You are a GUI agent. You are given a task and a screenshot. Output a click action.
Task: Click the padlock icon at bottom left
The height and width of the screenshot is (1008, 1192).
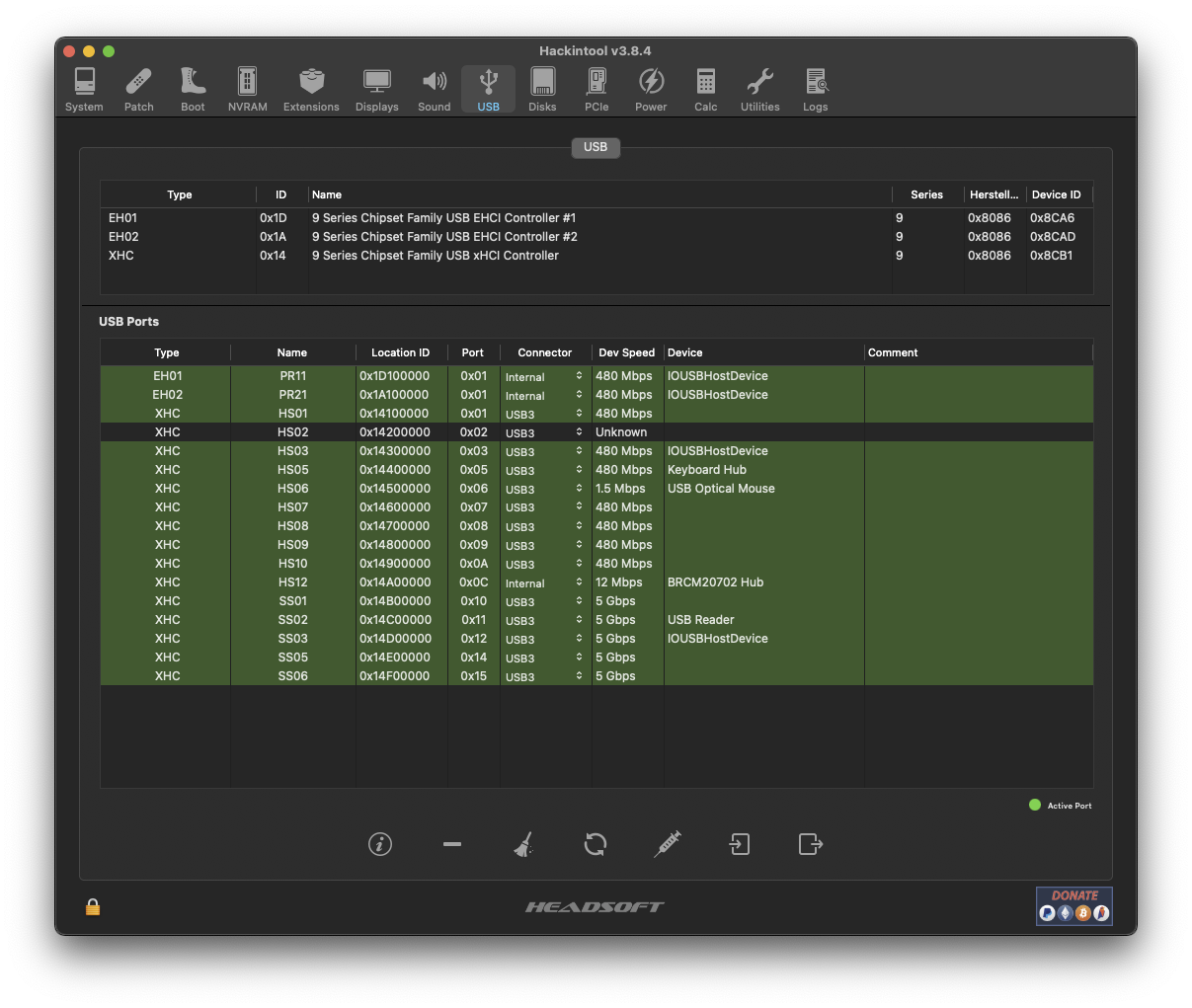pos(93,906)
